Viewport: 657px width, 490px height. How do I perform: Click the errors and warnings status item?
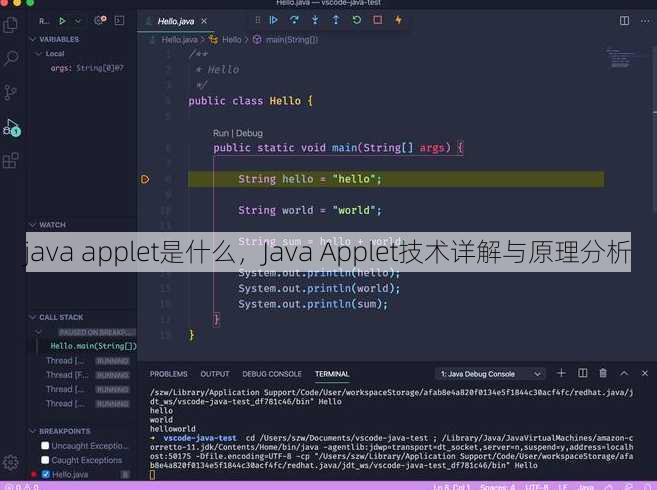coord(22,486)
